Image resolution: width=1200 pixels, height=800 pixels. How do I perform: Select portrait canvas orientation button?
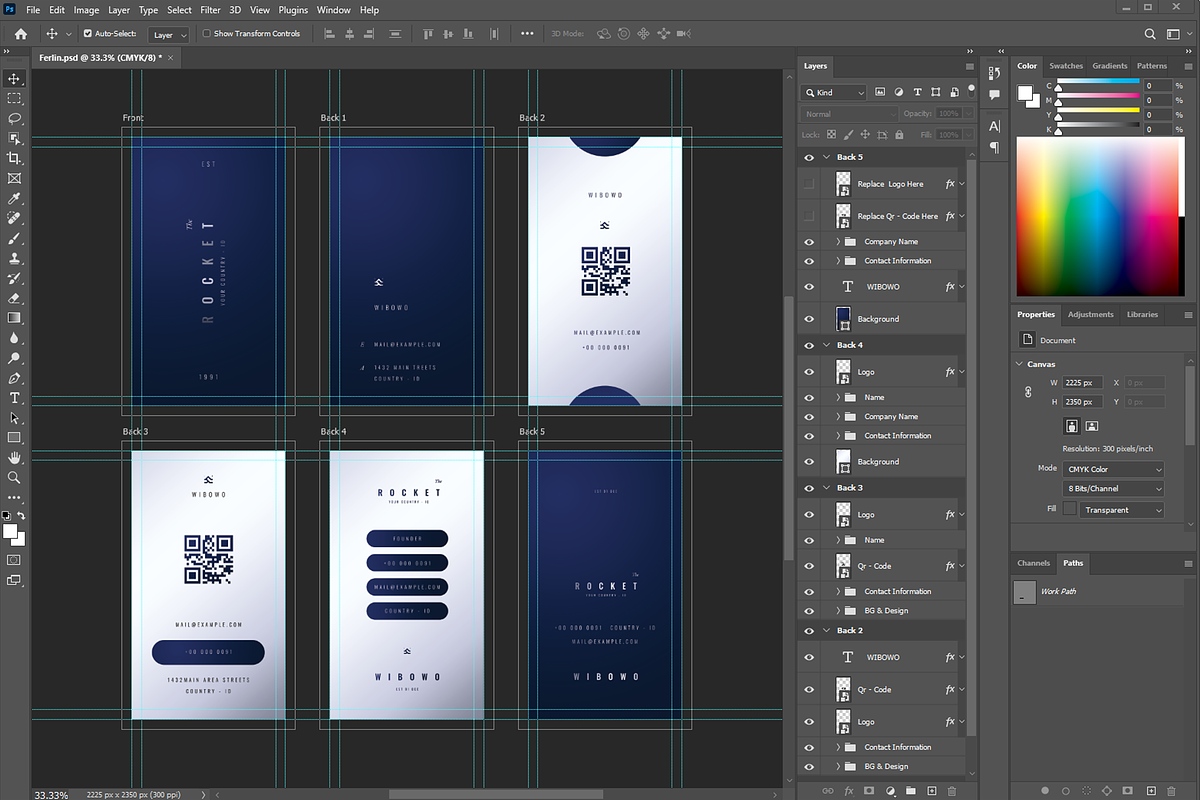1071,425
